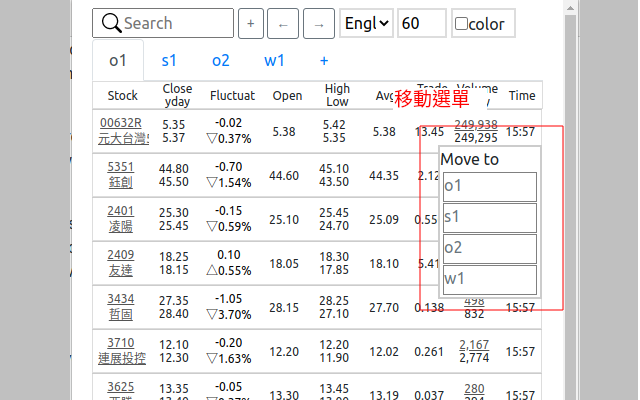Screen dimensions: 640x400
Task: Click volume link 2,167
Action: pyautogui.click(x=474, y=345)
